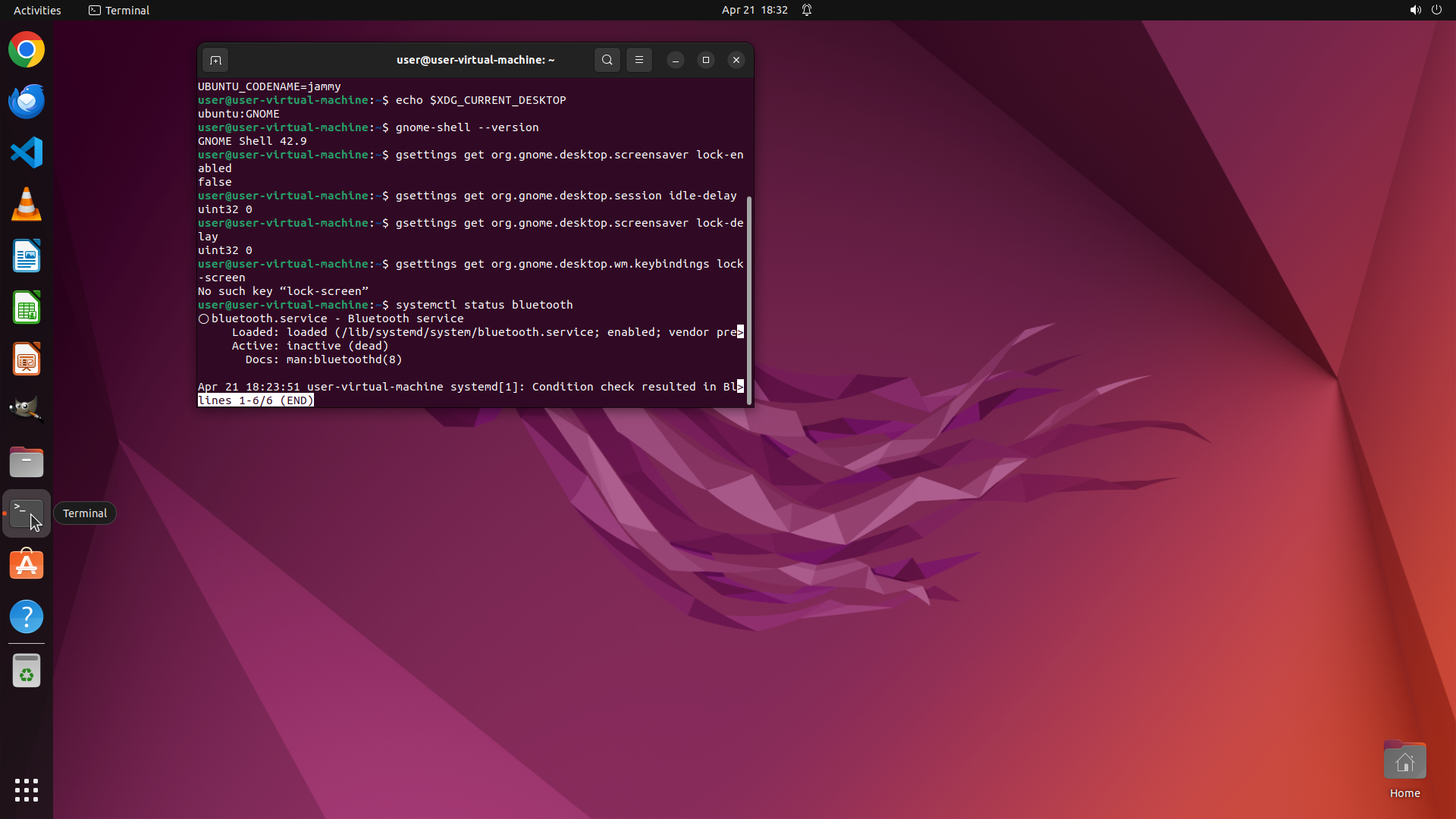The width and height of the screenshot is (1456, 819).
Task: Open the Files manager from the dock
Action: click(x=27, y=462)
